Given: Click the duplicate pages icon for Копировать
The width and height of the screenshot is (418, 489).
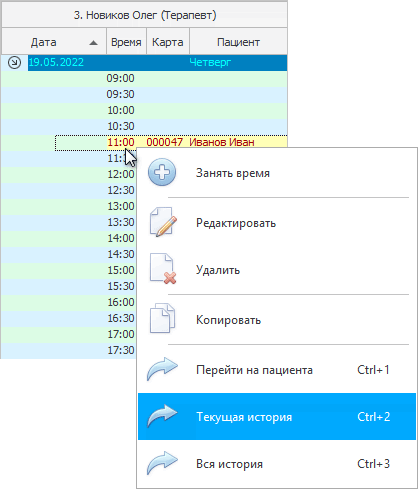Looking at the screenshot, I should coord(162,319).
